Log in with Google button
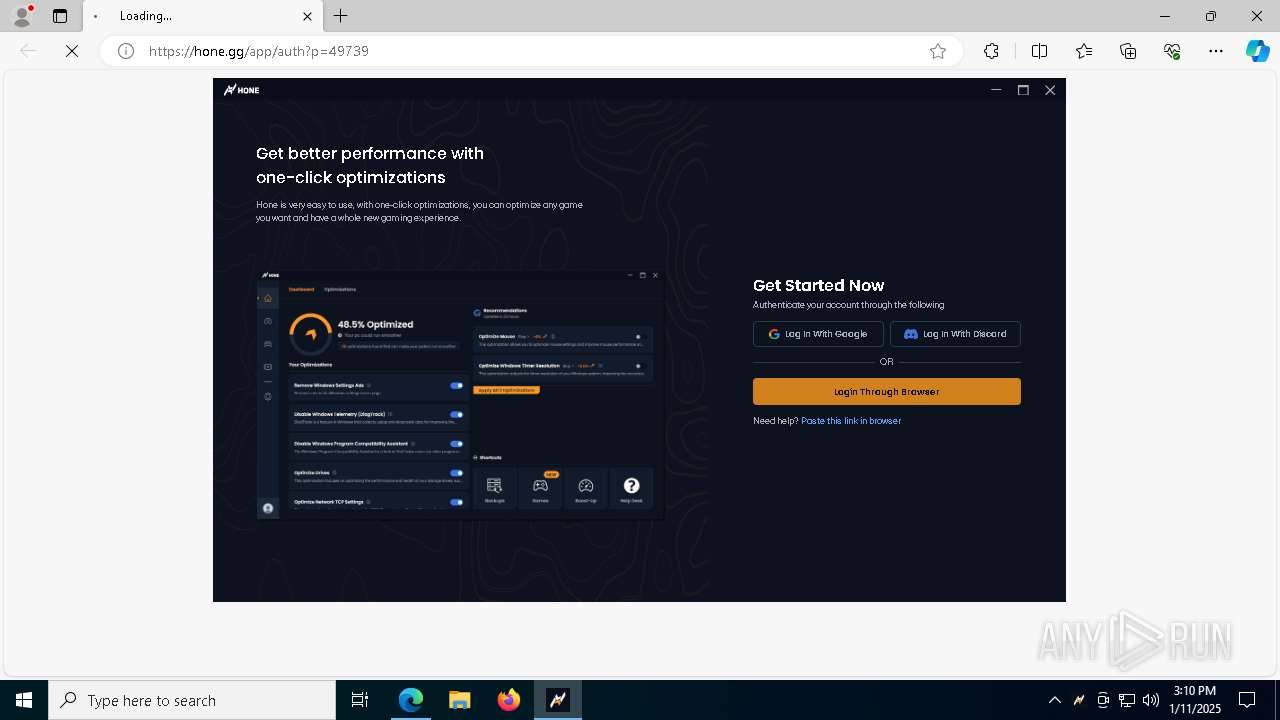The width and height of the screenshot is (1280, 720). [x=818, y=334]
